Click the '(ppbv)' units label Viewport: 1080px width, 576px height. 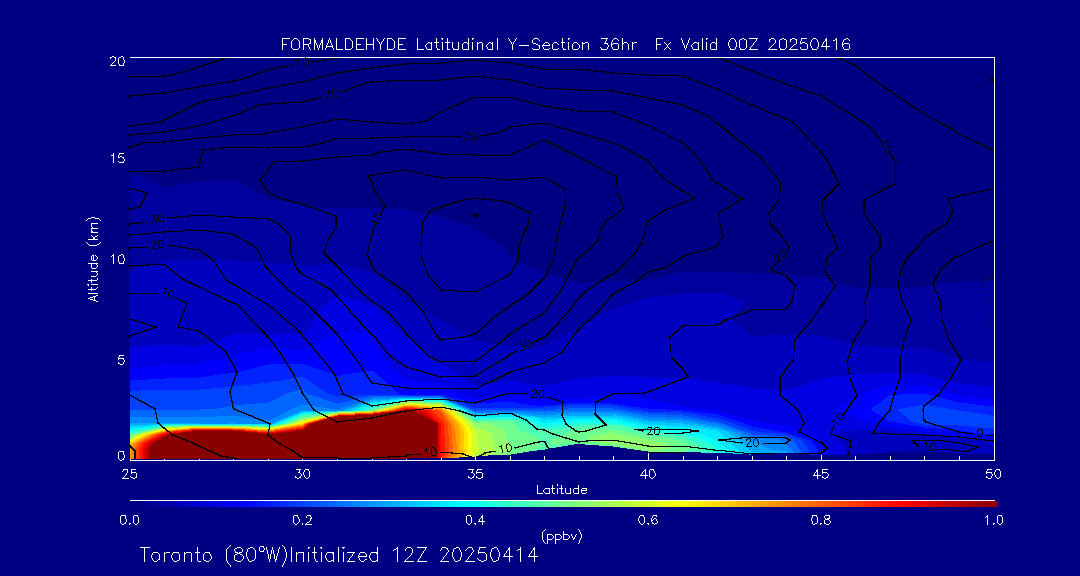(562, 535)
